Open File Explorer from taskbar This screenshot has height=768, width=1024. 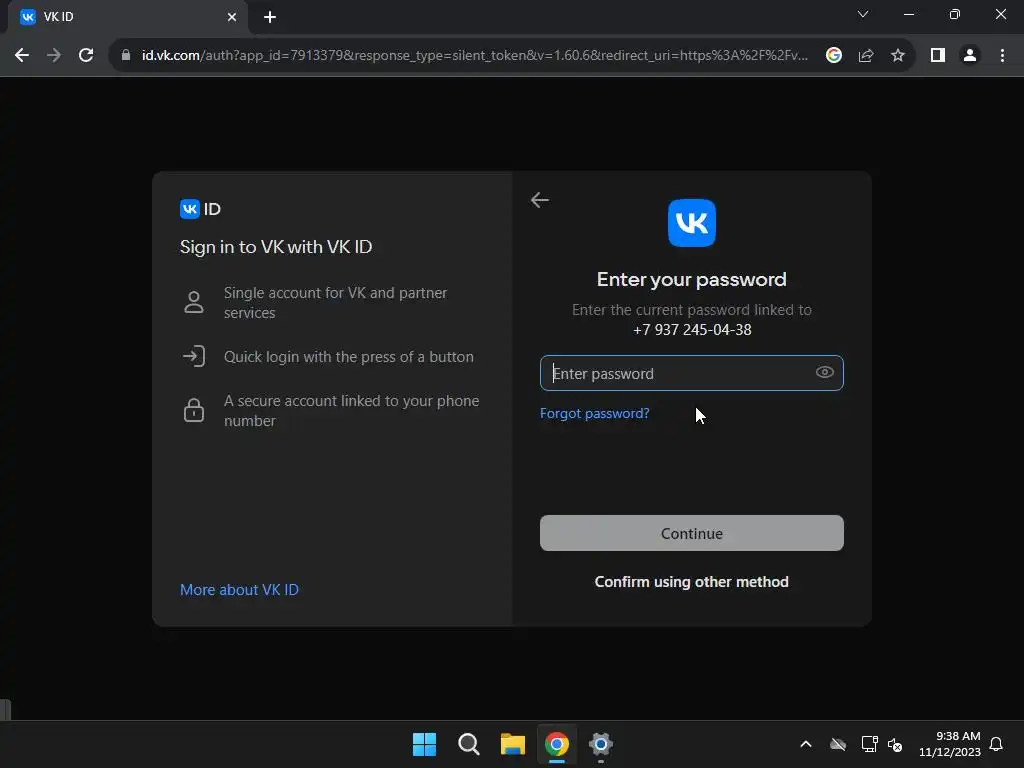coord(513,744)
